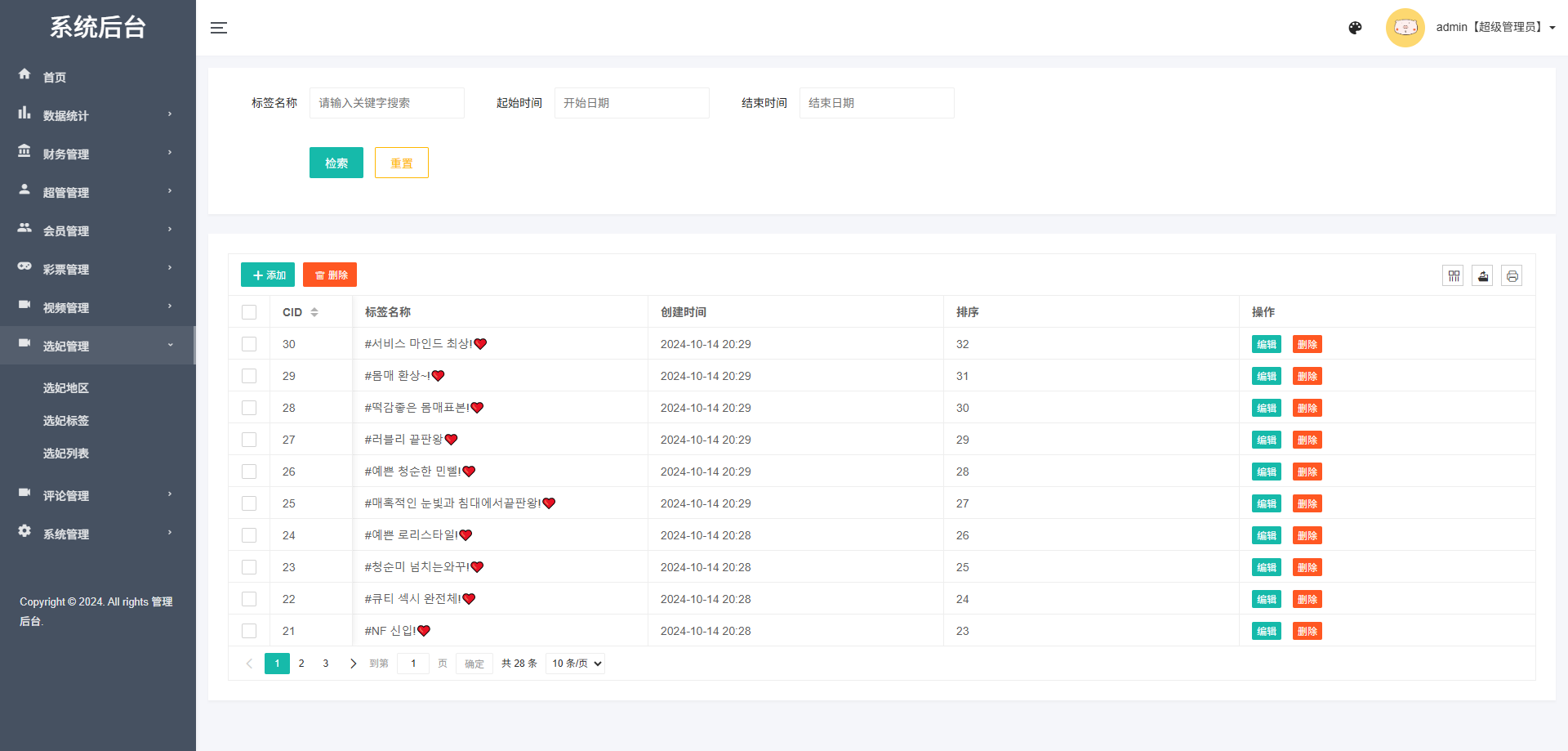
Task: Open the 选妃列表 menu item
Action: tap(65, 454)
